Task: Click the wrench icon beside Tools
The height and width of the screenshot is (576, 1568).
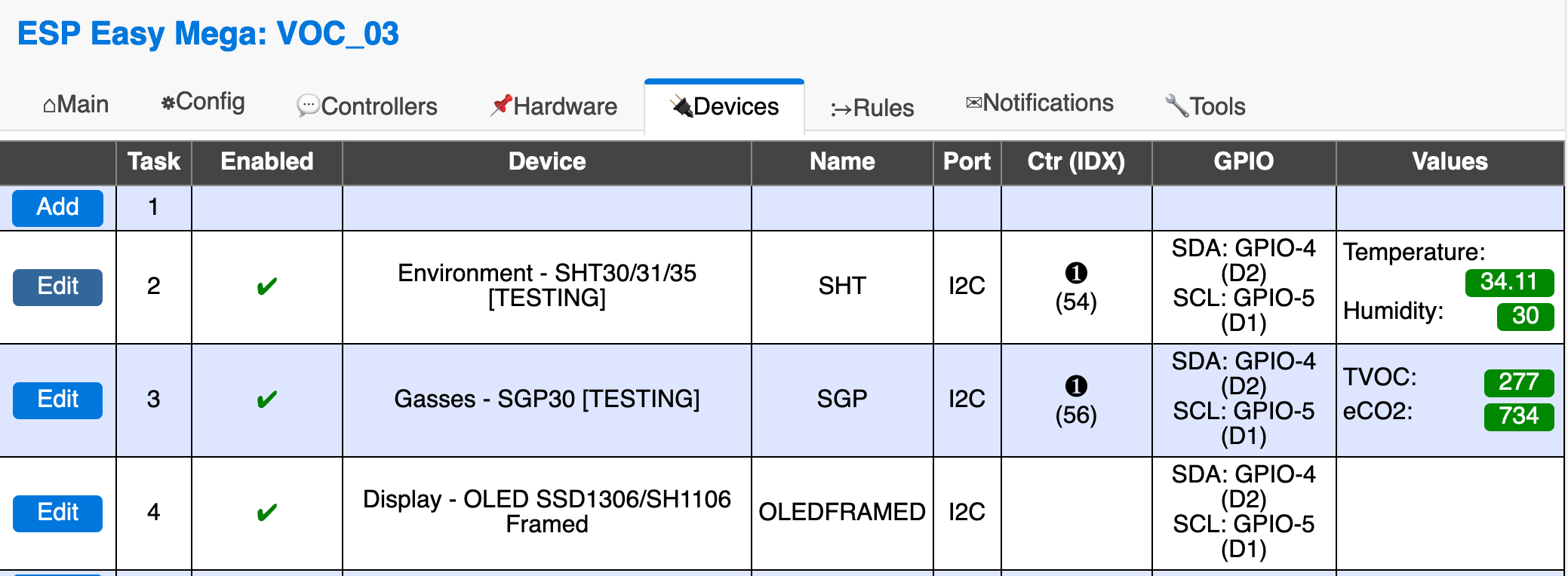Action: click(1176, 106)
